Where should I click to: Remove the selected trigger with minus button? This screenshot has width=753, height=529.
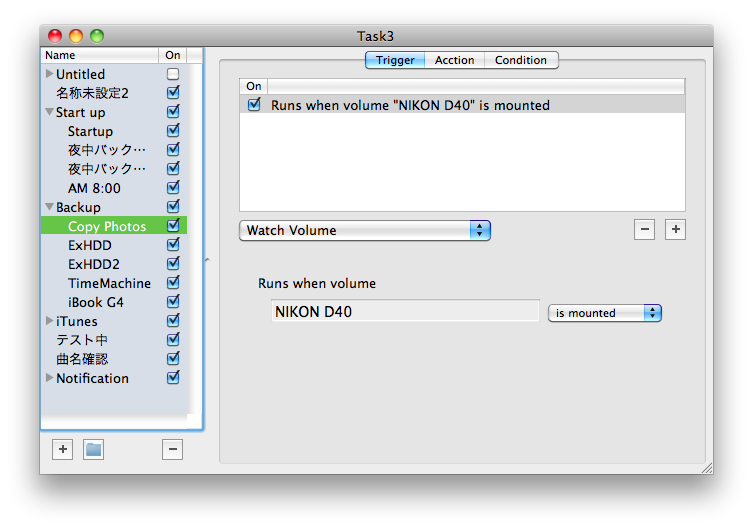645,230
